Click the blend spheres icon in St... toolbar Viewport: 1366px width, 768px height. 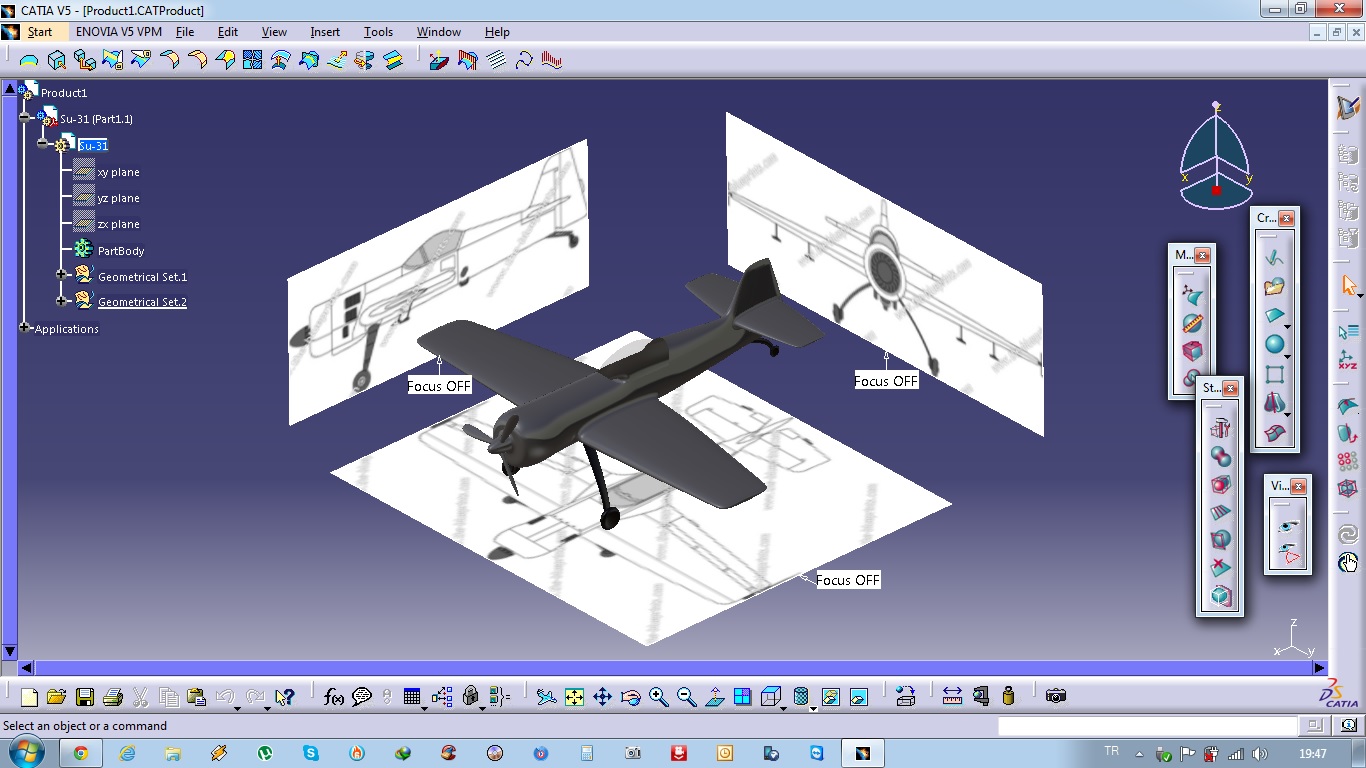1220,456
